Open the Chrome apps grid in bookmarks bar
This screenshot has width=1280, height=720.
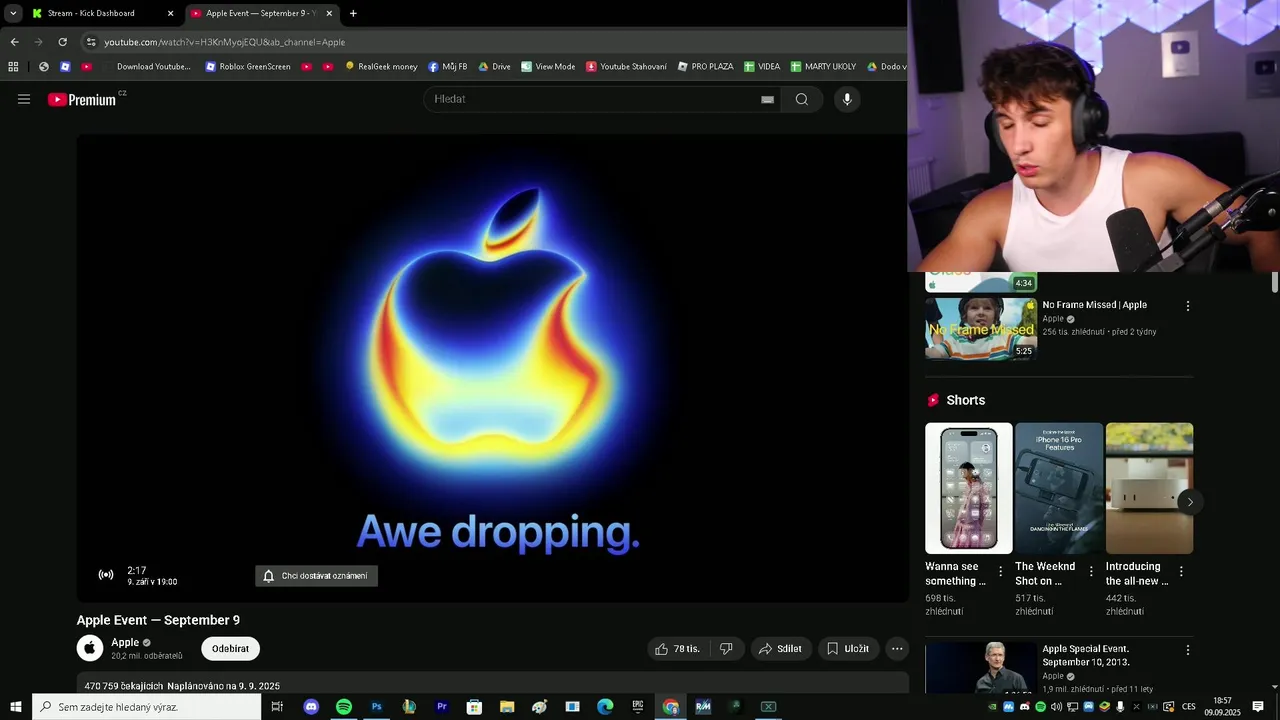tap(13, 67)
